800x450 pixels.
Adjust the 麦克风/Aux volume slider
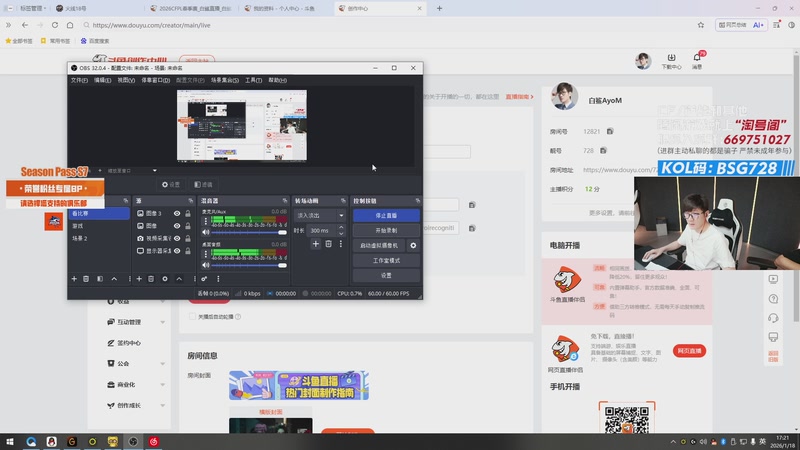pyautogui.click(x=249, y=232)
